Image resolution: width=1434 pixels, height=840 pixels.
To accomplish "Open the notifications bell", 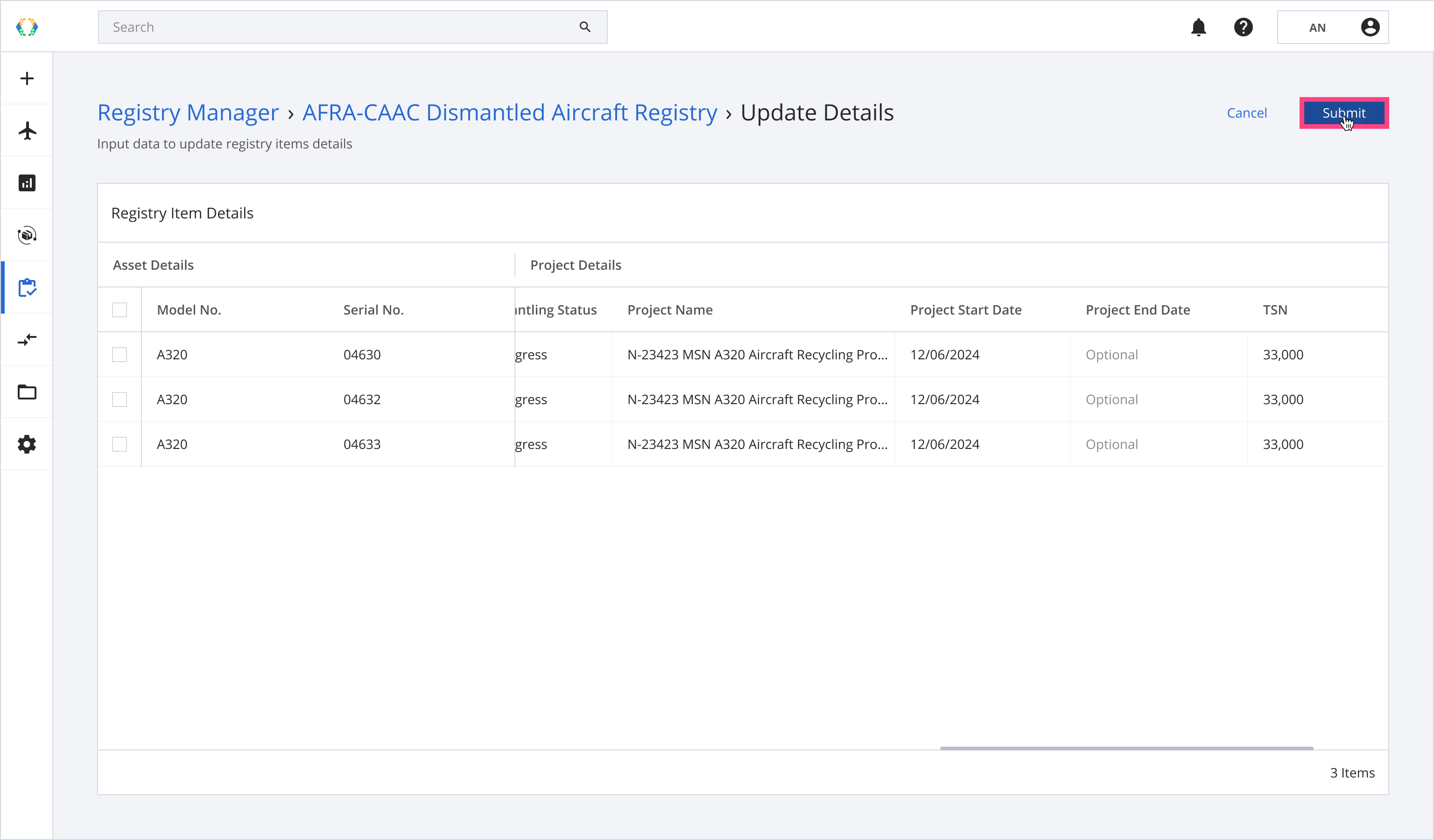I will coord(1198,27).
